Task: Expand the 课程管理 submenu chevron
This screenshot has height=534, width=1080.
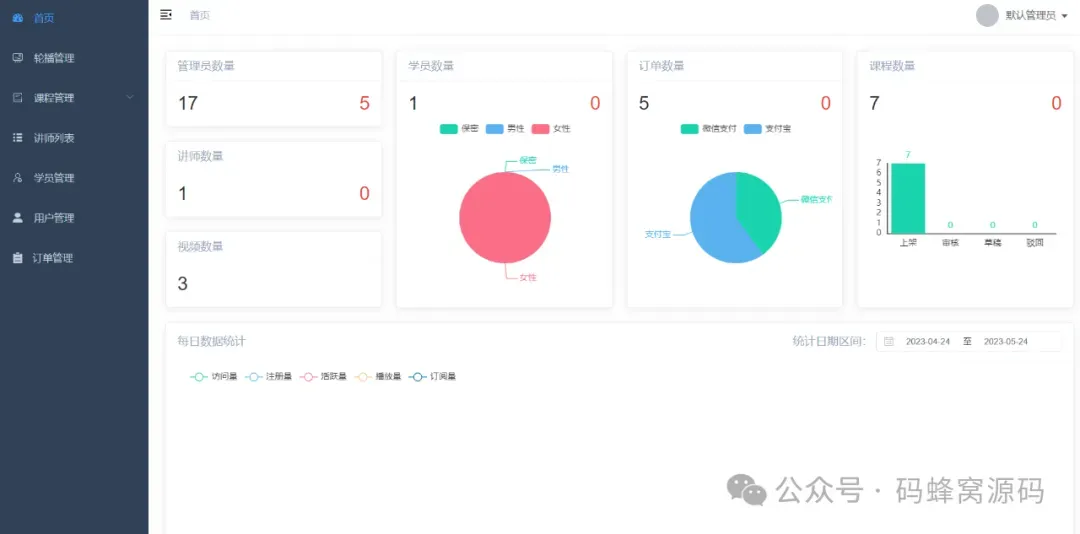Action: click(x=130, y=98)
